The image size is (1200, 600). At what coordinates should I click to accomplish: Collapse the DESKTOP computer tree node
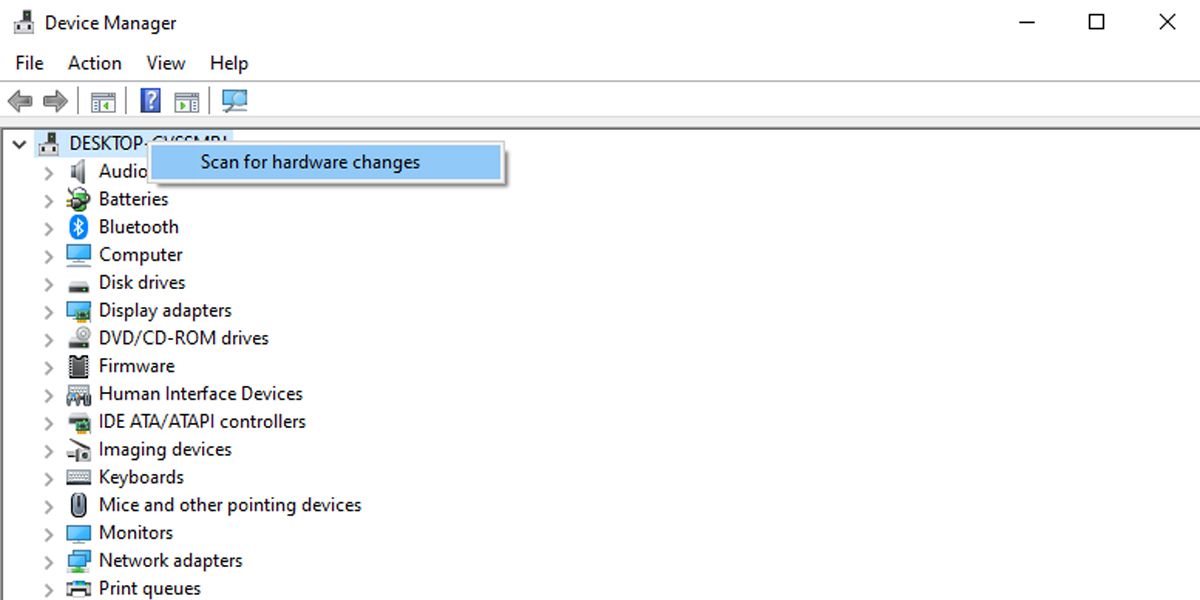tap(19, 143)
